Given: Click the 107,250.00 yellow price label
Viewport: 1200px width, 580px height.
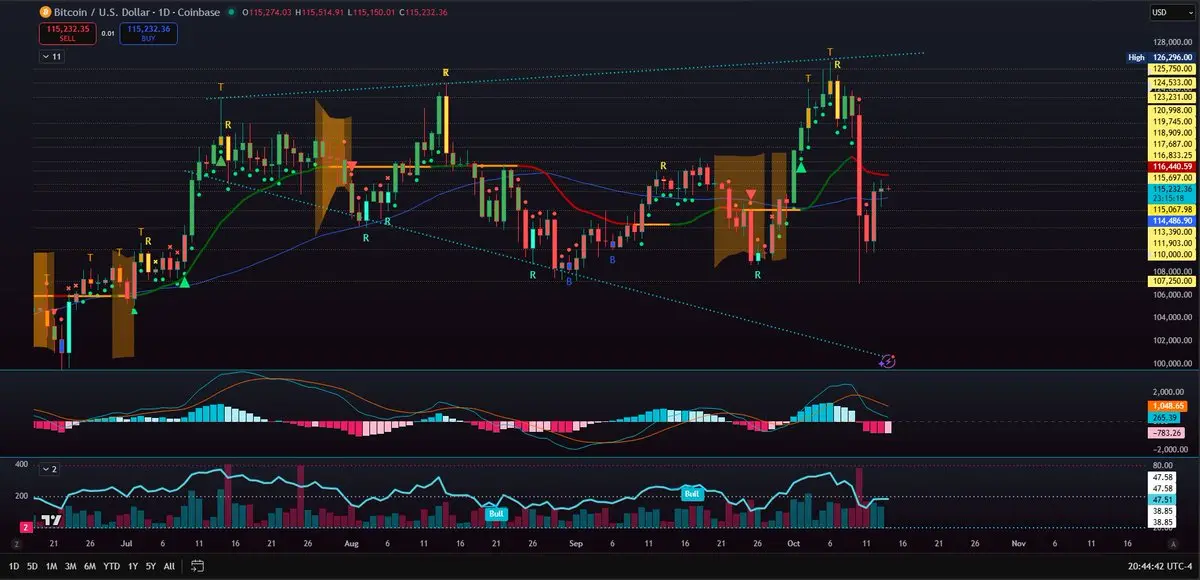Looking at the screenshot, I should tap(1172, 282).
